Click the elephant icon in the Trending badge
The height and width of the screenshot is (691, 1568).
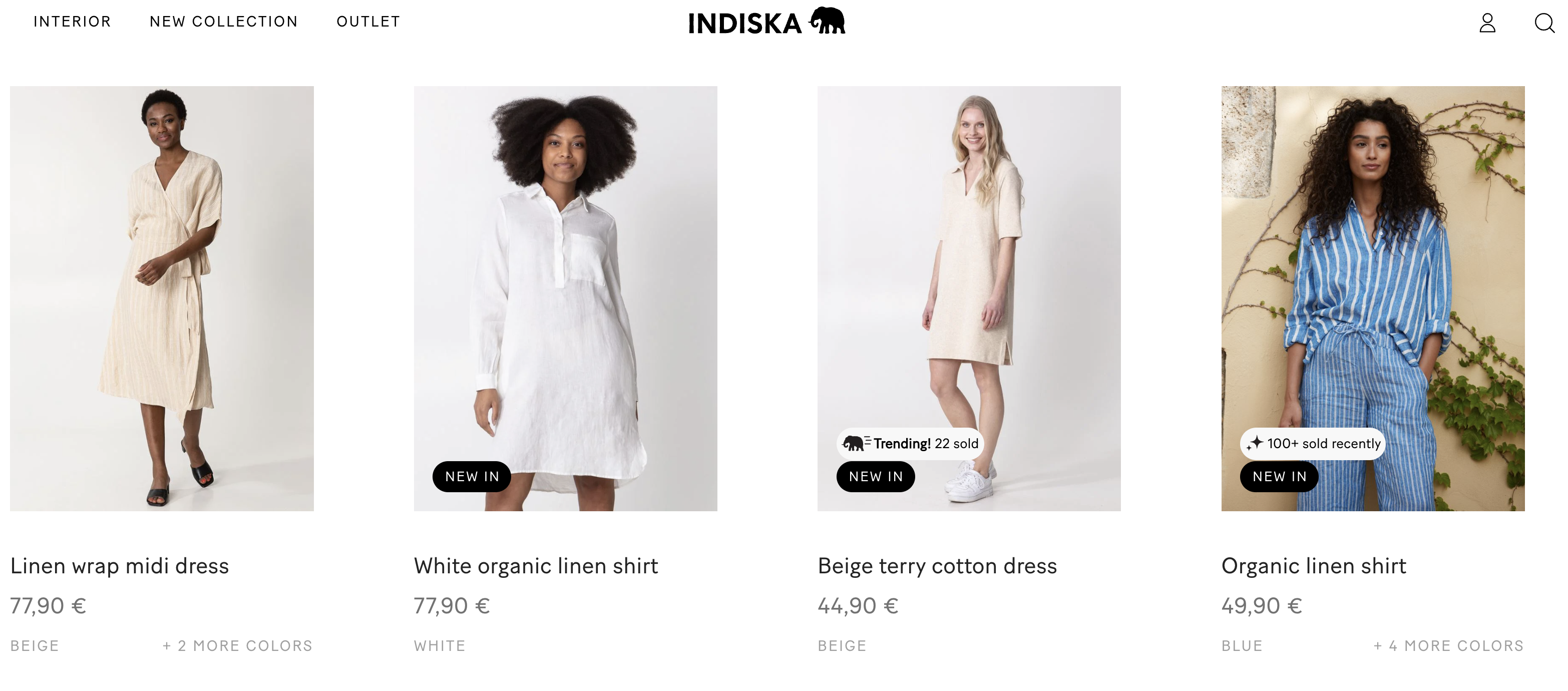point(854,443)
